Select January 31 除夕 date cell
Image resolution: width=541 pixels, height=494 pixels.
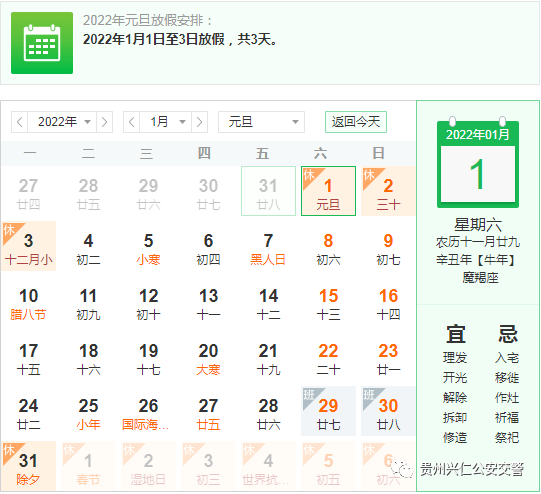(29, 466)
